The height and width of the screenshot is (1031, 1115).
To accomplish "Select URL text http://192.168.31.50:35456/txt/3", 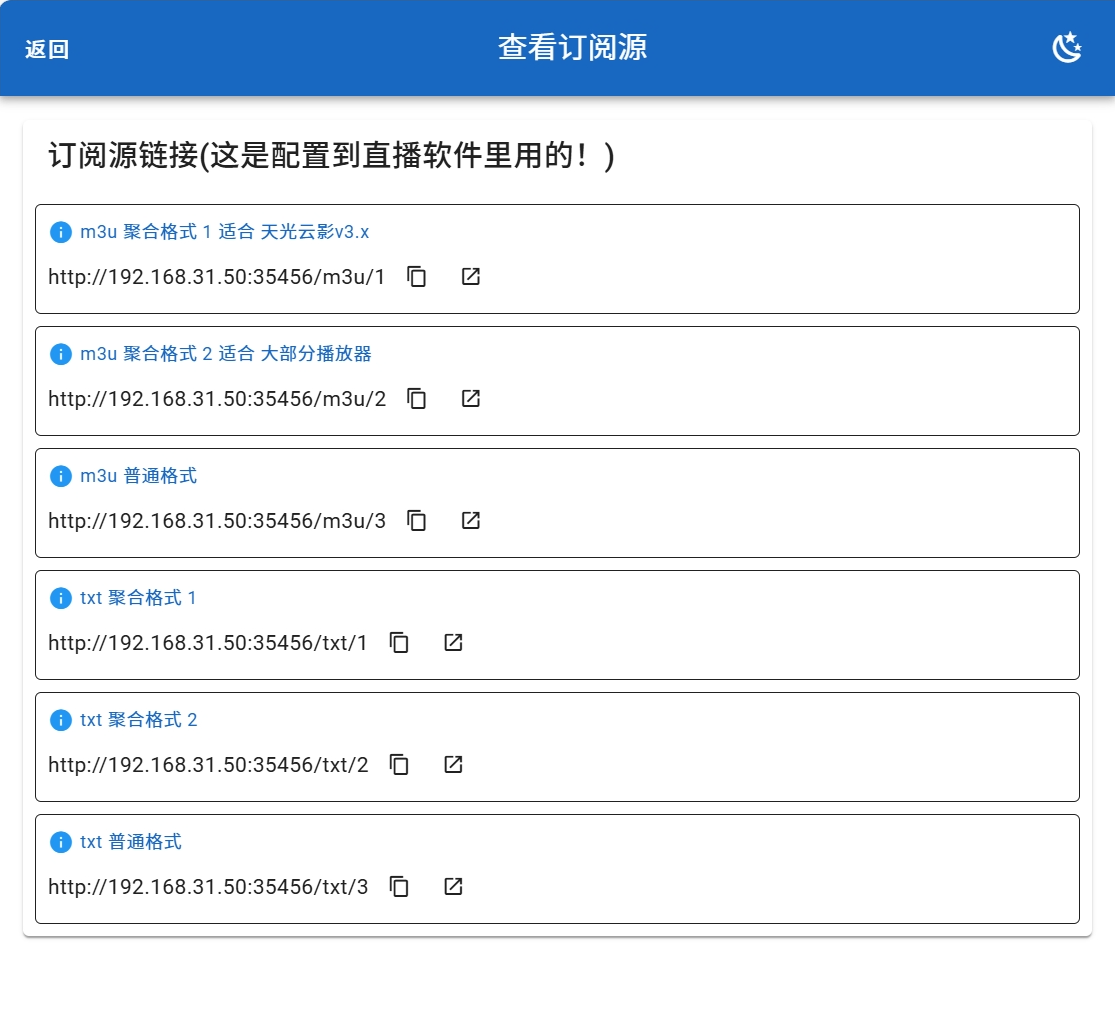I will [x=208, y=887].
